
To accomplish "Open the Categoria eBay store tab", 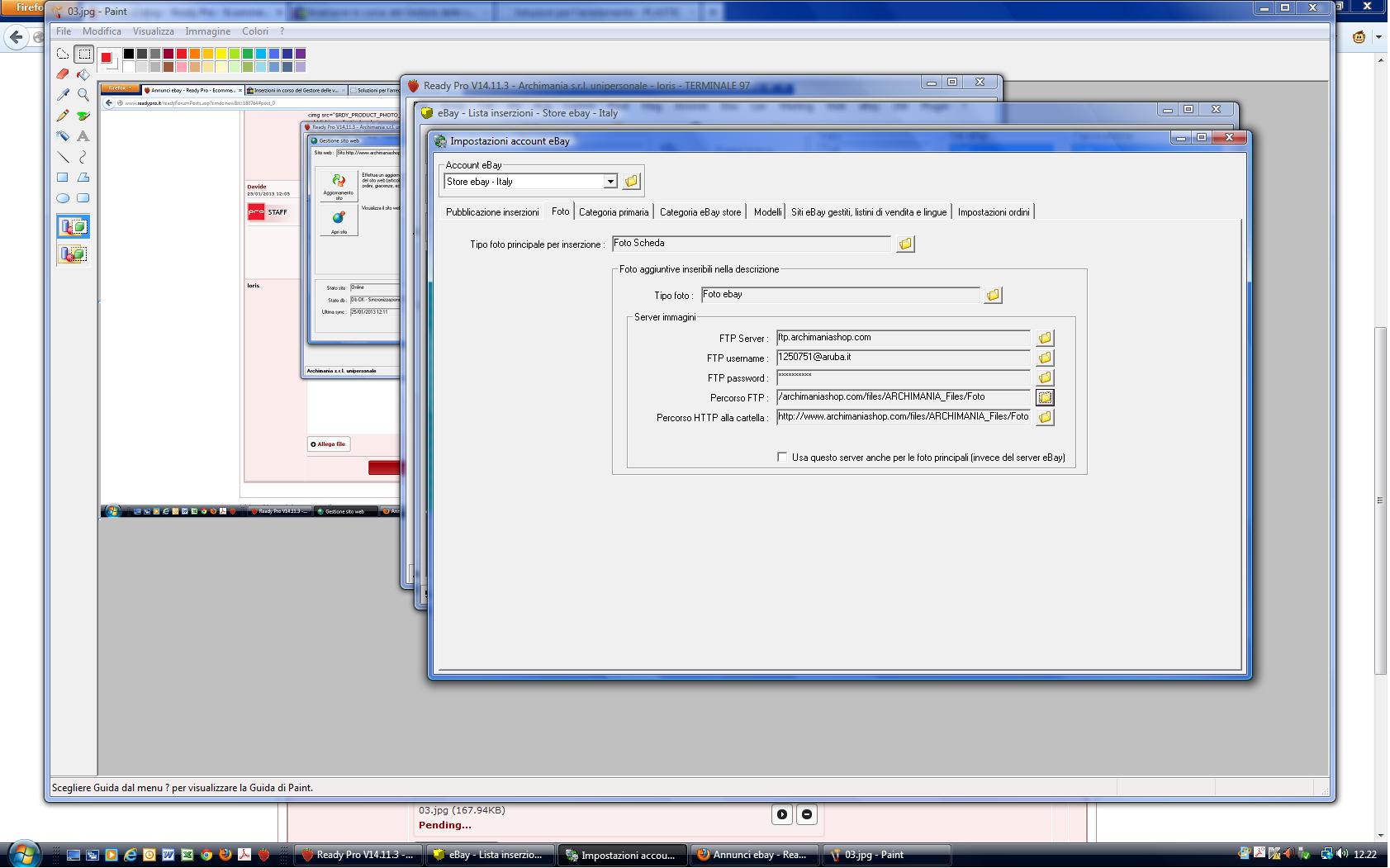I will tap(700, 212).
